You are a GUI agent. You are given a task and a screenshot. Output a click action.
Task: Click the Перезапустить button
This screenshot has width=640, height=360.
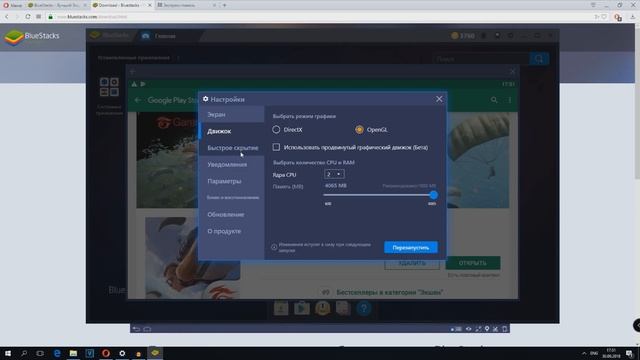pyautogui.click(x=411, y=247)
